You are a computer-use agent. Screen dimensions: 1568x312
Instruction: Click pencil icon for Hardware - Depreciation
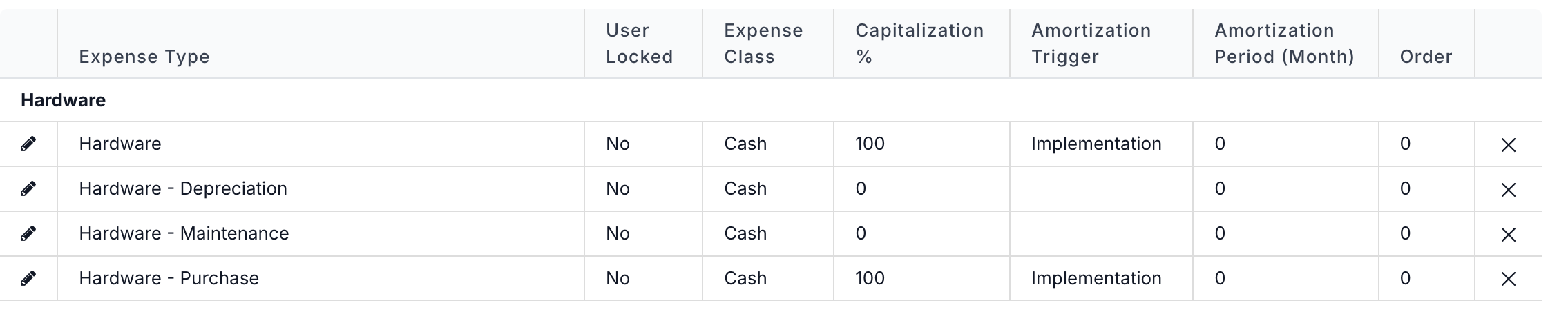click(28, 188)
